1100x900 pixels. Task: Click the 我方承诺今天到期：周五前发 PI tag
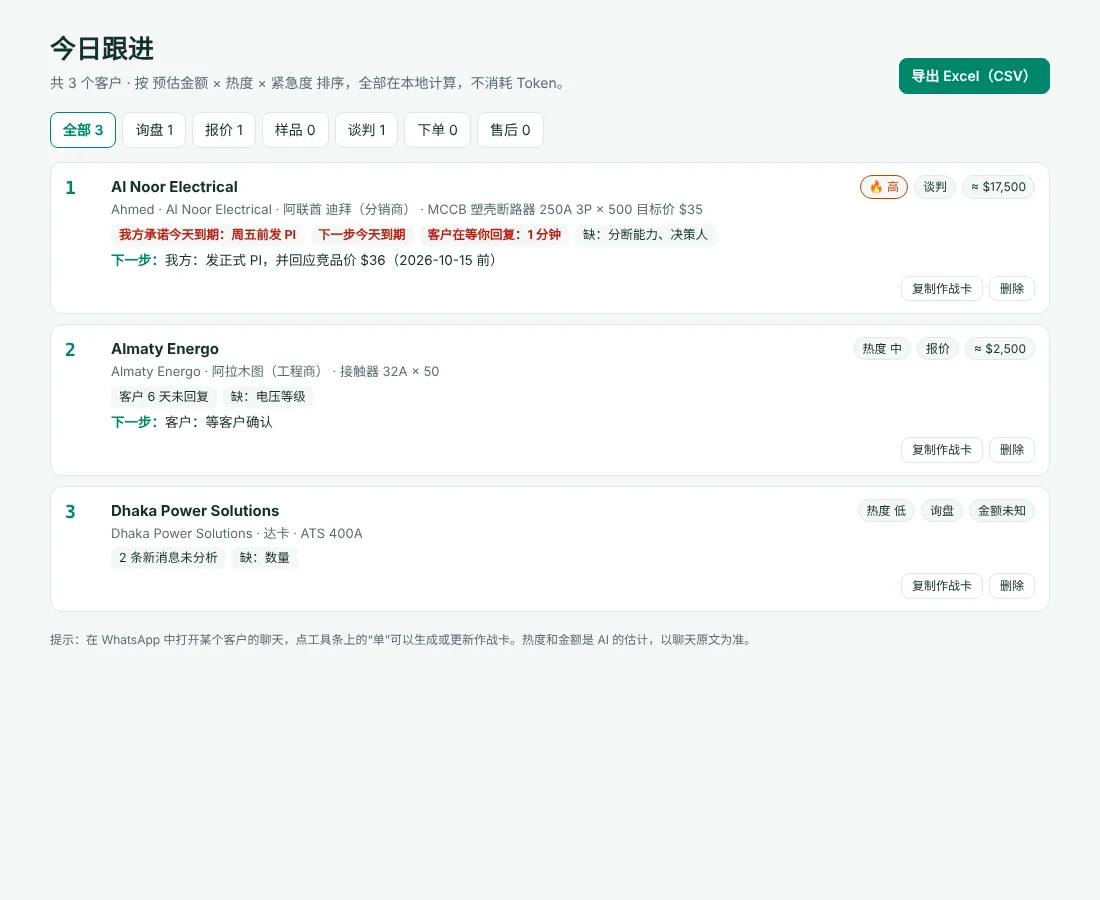click(208, 234)
